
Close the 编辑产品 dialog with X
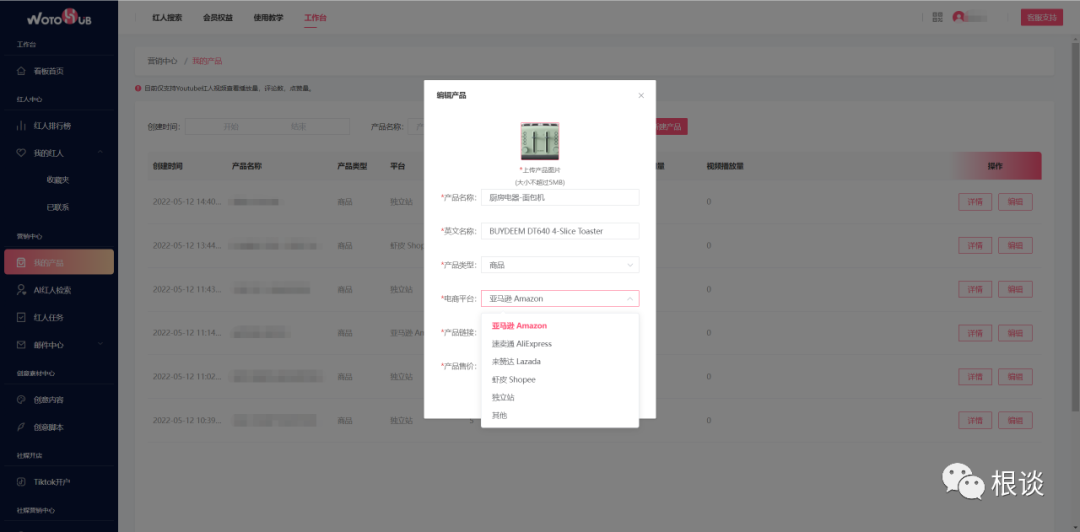[x=641, y=95]
